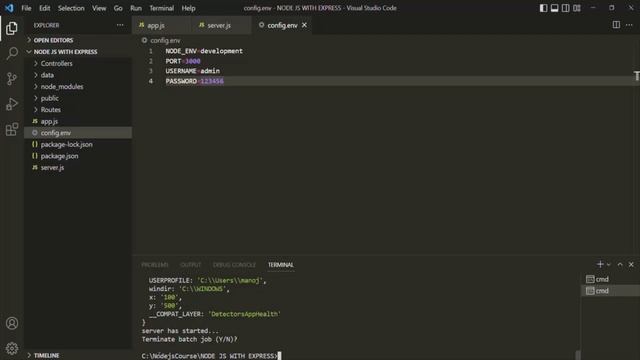This screenshot has height=360, width=640.
Task: Open package.json in the file tree
Action: point(78,156)
